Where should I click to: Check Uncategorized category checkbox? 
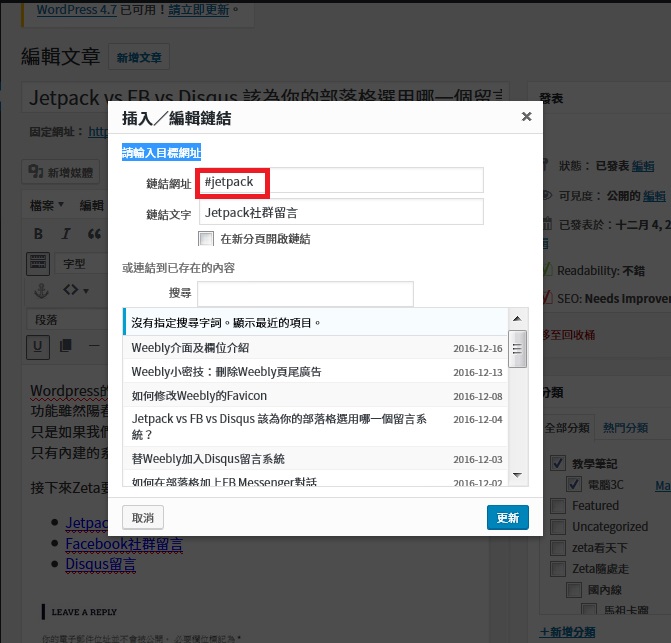click(558, 527)
